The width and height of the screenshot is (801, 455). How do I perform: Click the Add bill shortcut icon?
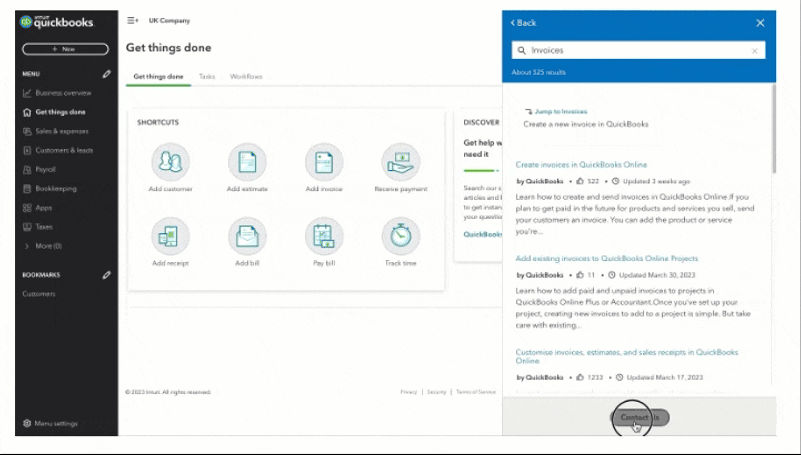coord(247,236)
